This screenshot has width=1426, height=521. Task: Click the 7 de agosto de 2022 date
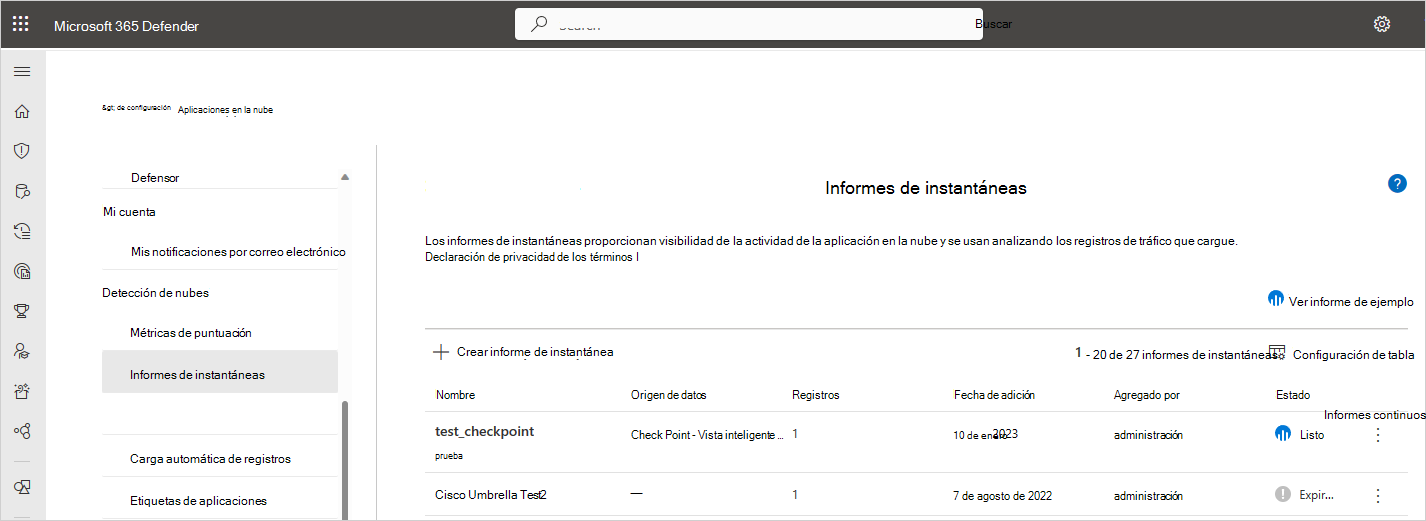(x=1002, y=495)
